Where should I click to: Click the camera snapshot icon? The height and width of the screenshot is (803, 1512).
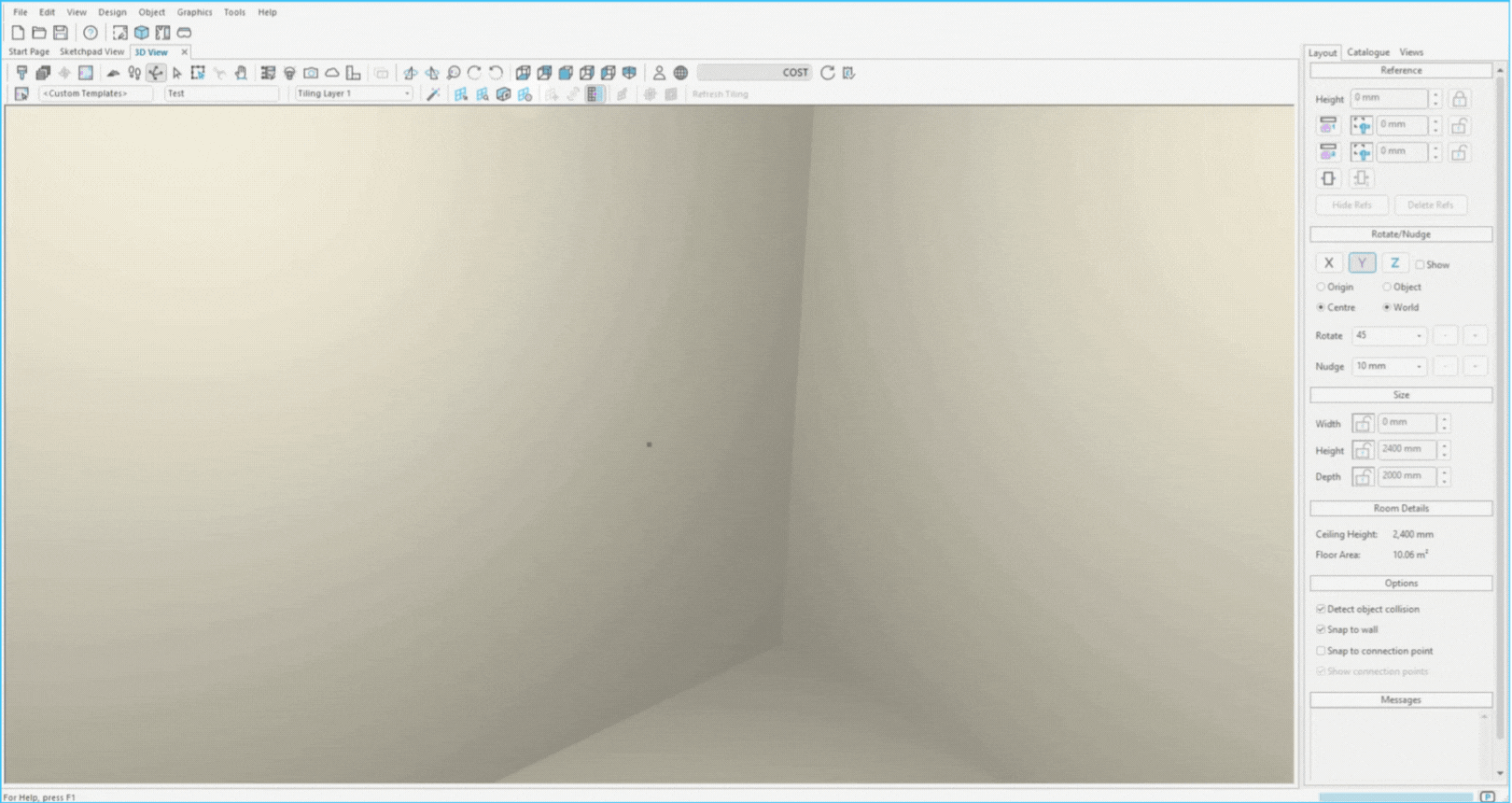311,73
